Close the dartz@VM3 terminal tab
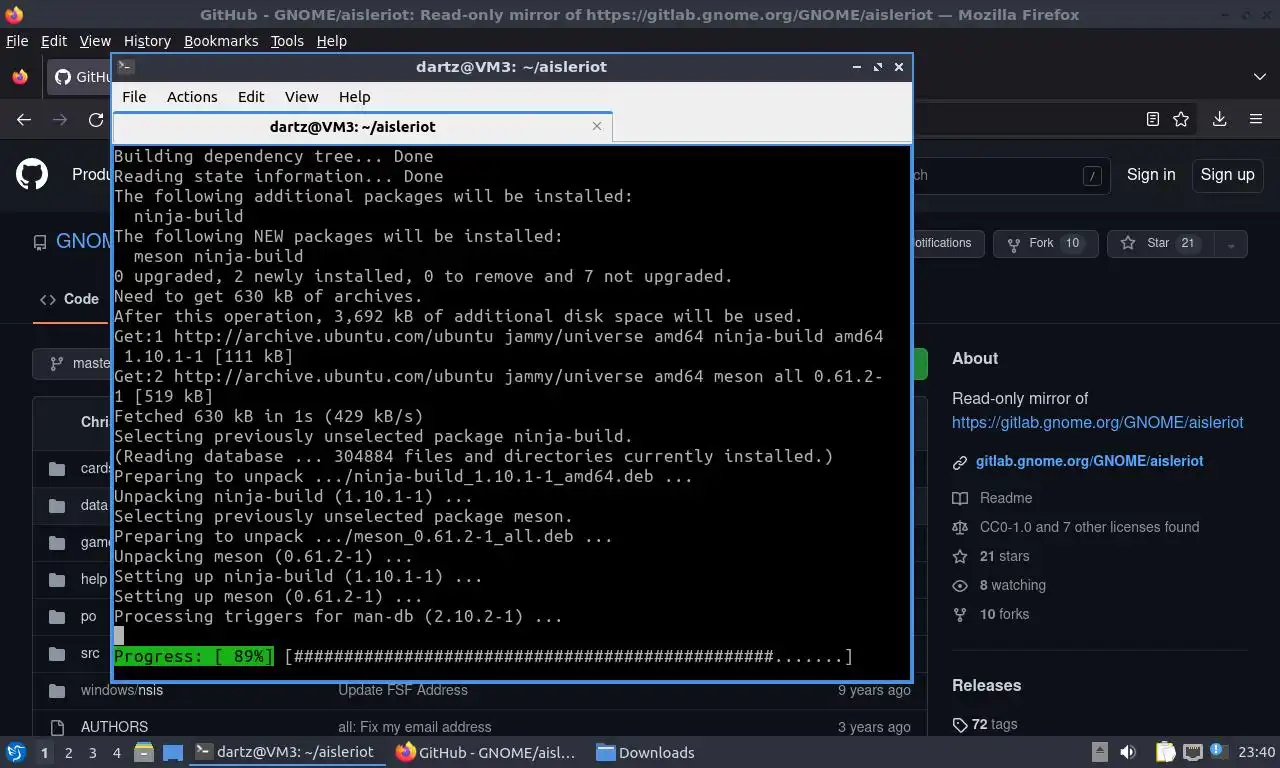This screenshot has height=768, width=1280. click(597, 126)
